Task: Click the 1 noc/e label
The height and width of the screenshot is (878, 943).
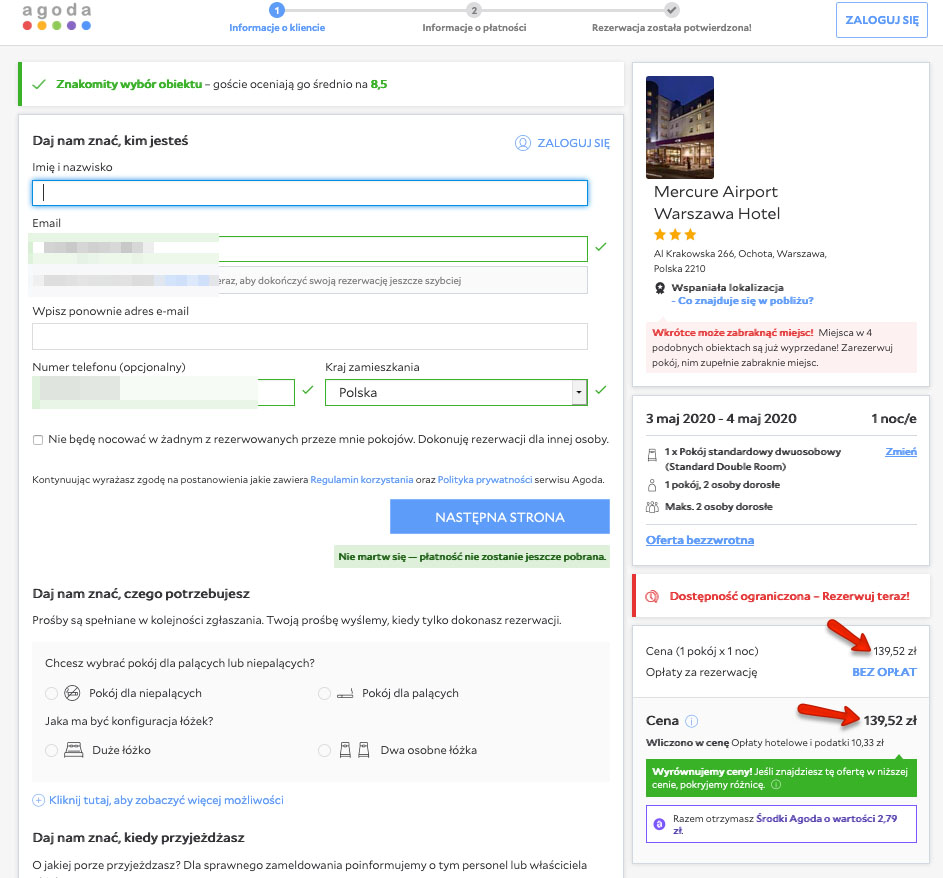Action: pos(894,419)
